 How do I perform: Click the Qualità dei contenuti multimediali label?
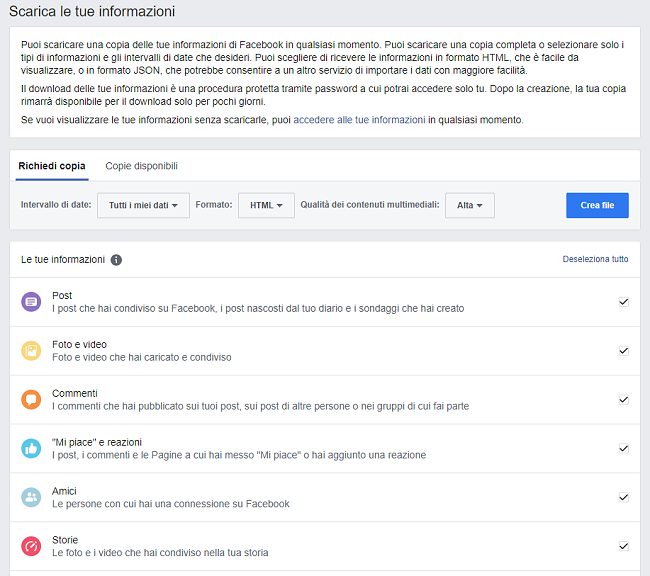[x=370, y=204]
